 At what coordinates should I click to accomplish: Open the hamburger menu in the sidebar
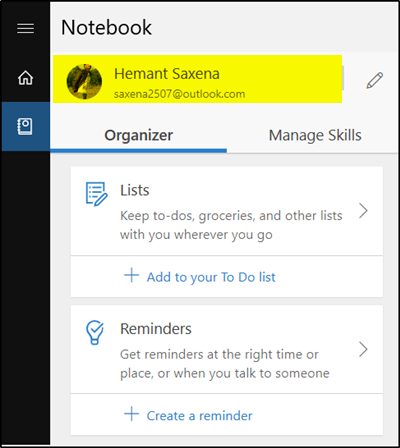[25, 28]
